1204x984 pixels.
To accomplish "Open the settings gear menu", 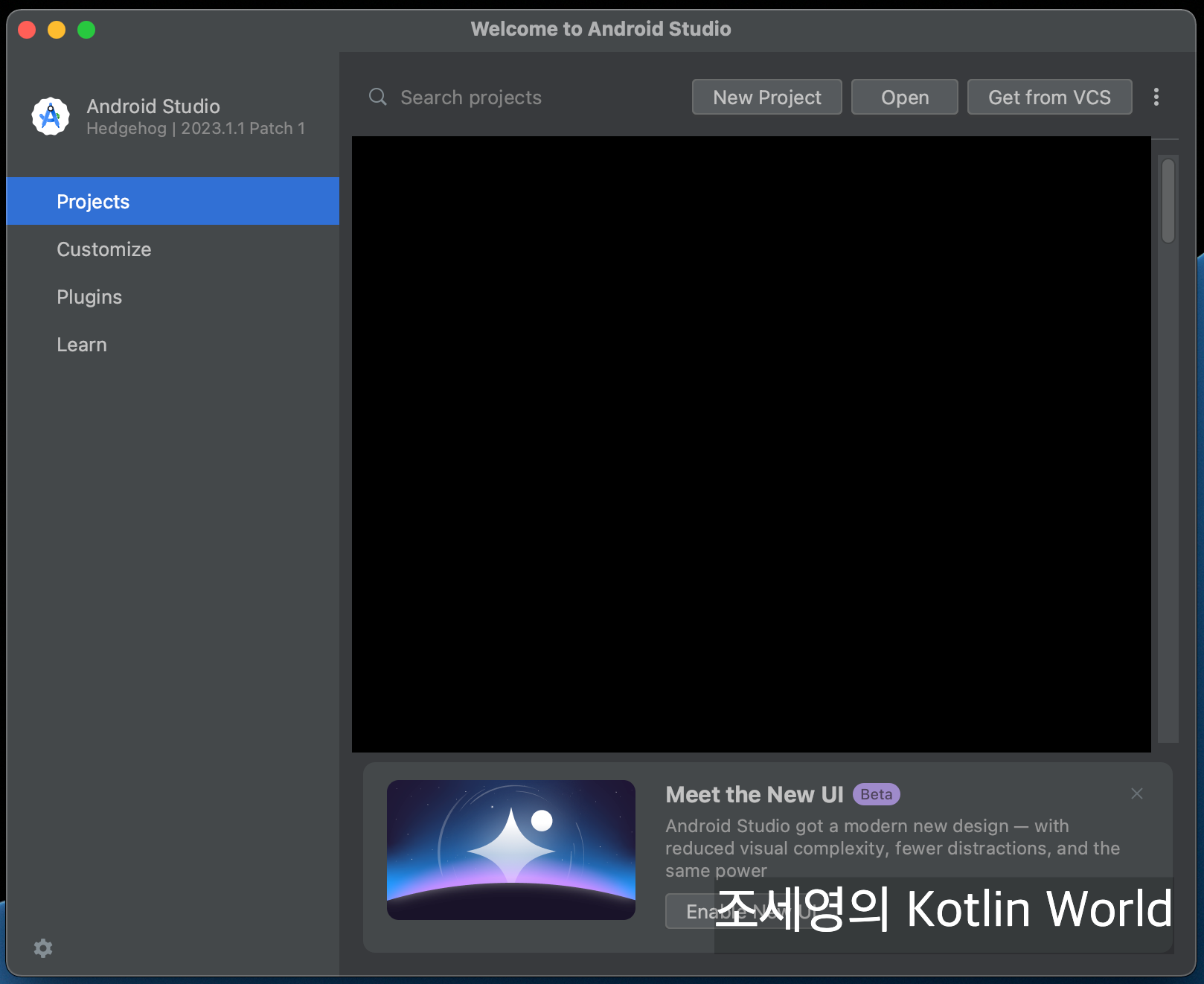I will 43,948.
